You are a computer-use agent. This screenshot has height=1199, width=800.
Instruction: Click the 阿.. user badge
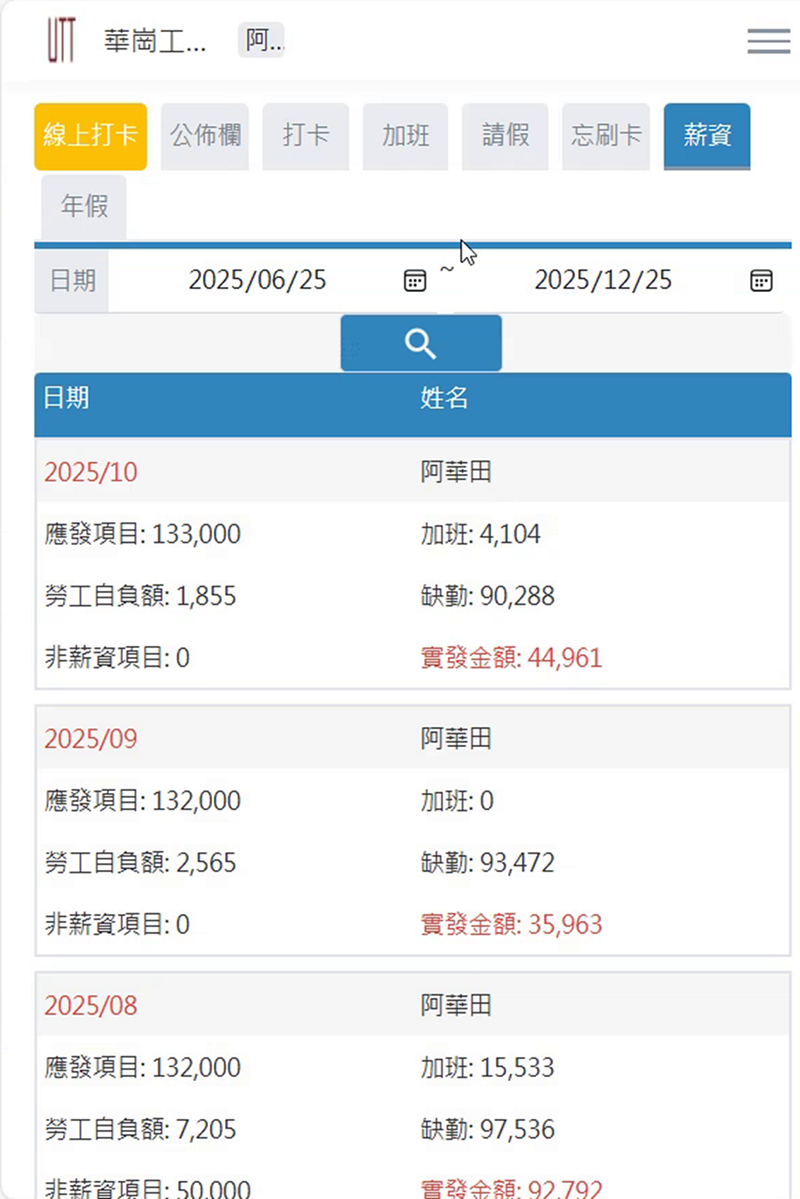(x=262, y=41)
